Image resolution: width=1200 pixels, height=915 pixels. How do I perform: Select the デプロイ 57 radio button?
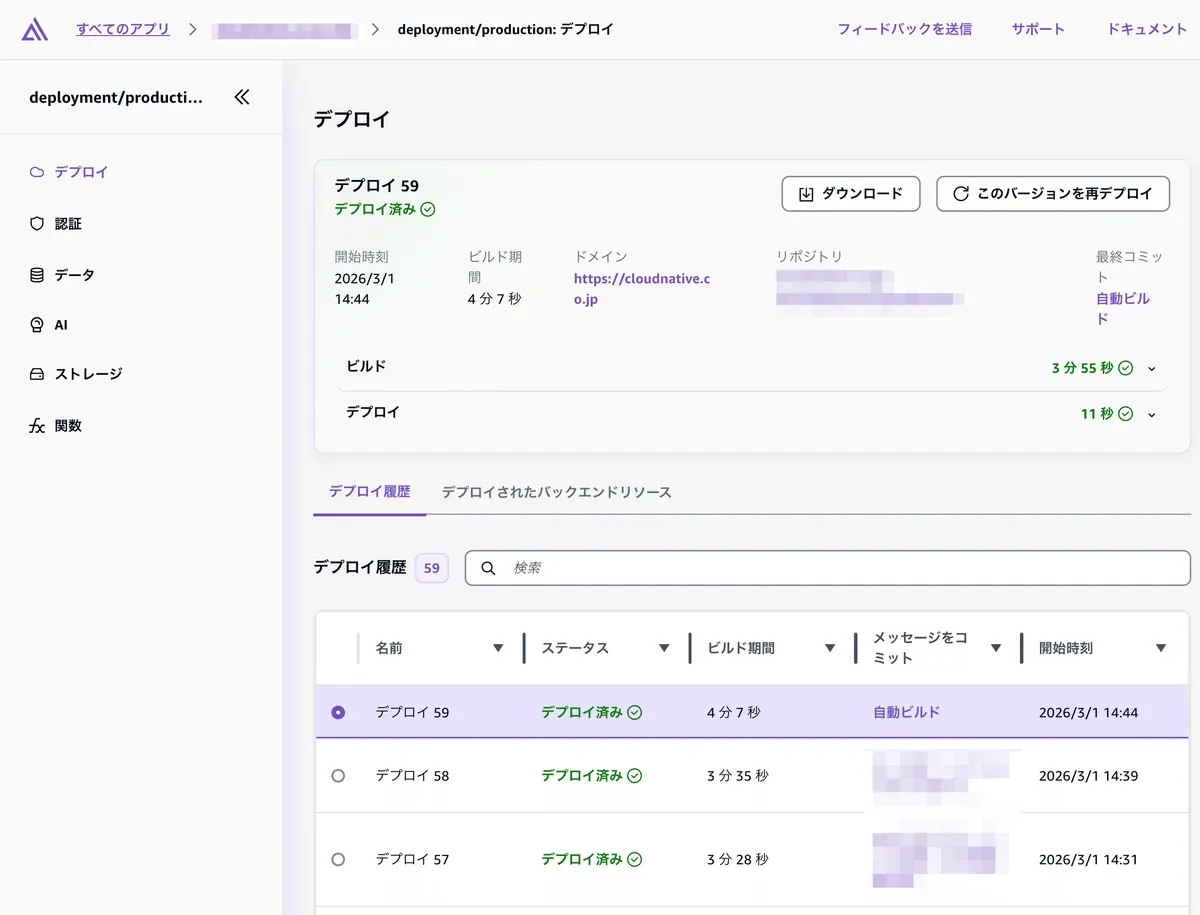point(338,859)
